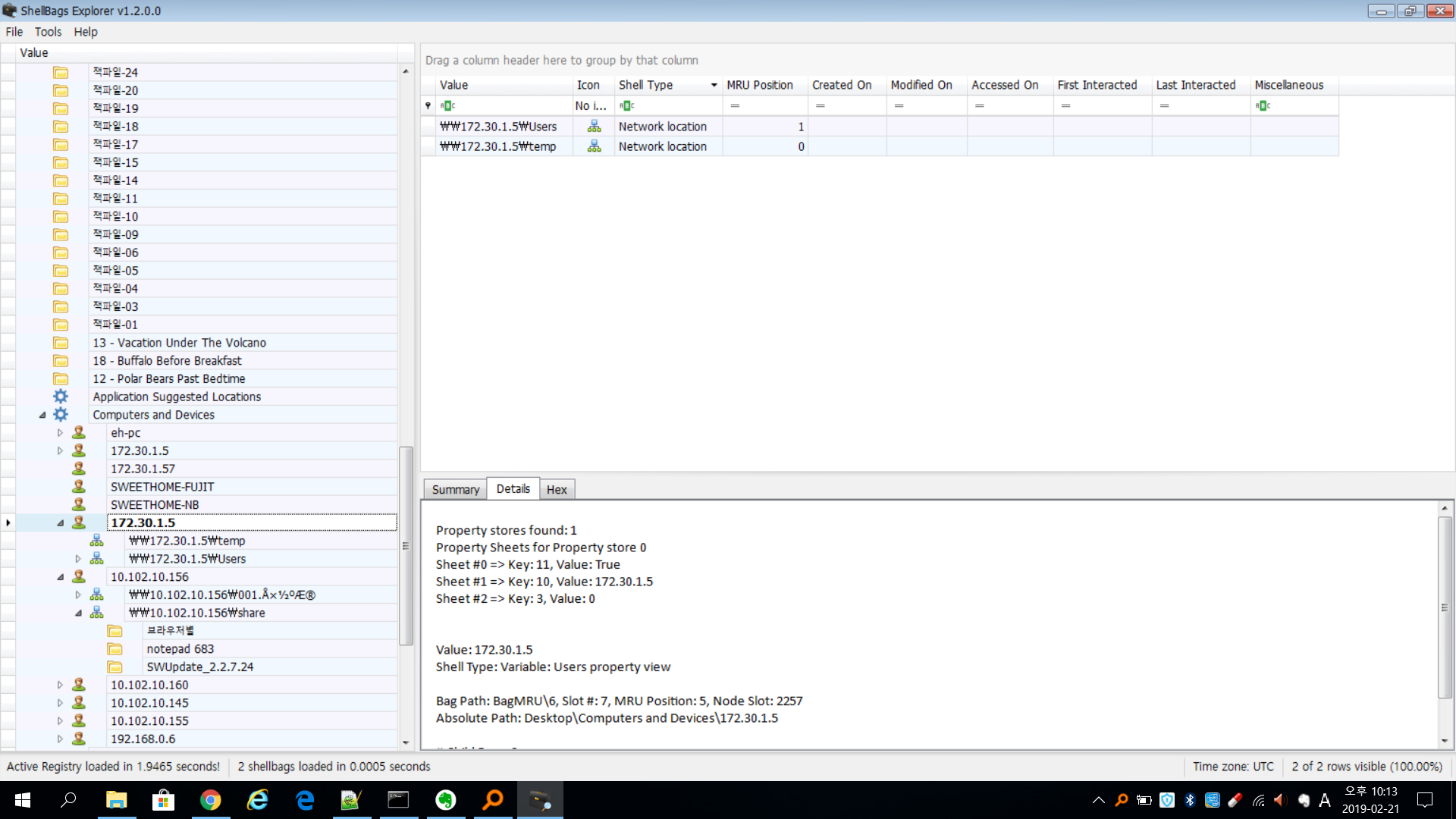Viewport: 1456px width, 819px height.
Task: Click folder icon for notepad 683
Action: click(x=115, y=649)
